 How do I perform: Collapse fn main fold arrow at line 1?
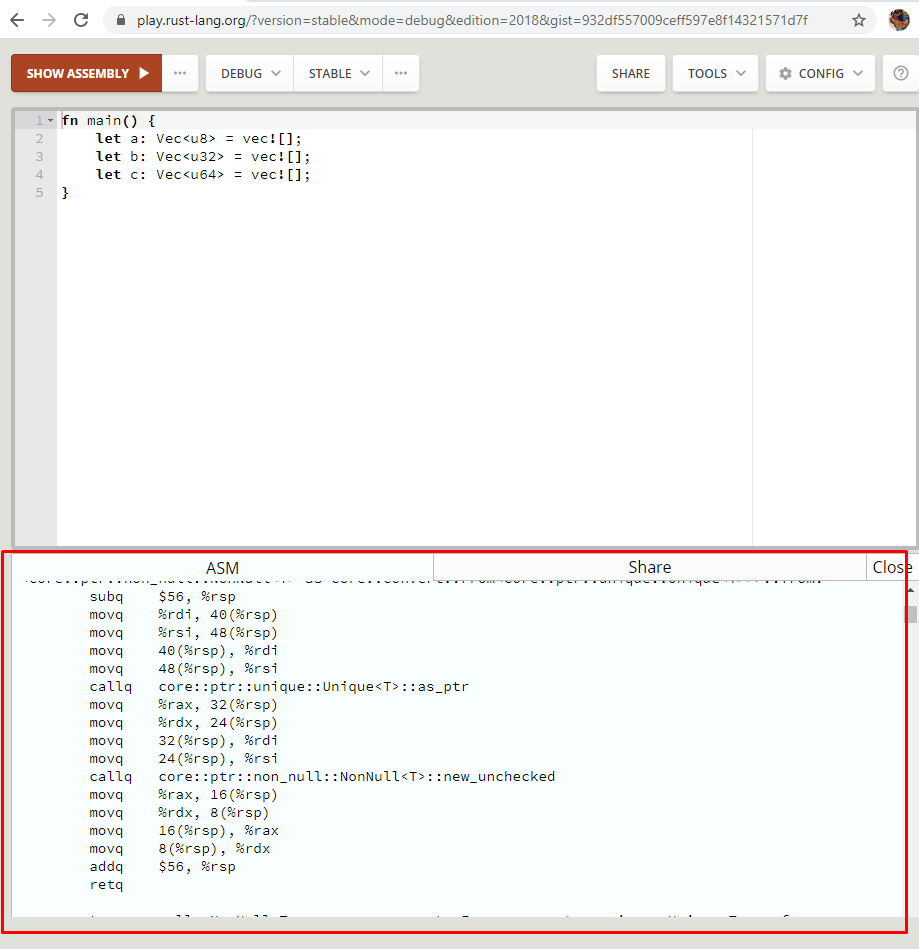(50, 120)
